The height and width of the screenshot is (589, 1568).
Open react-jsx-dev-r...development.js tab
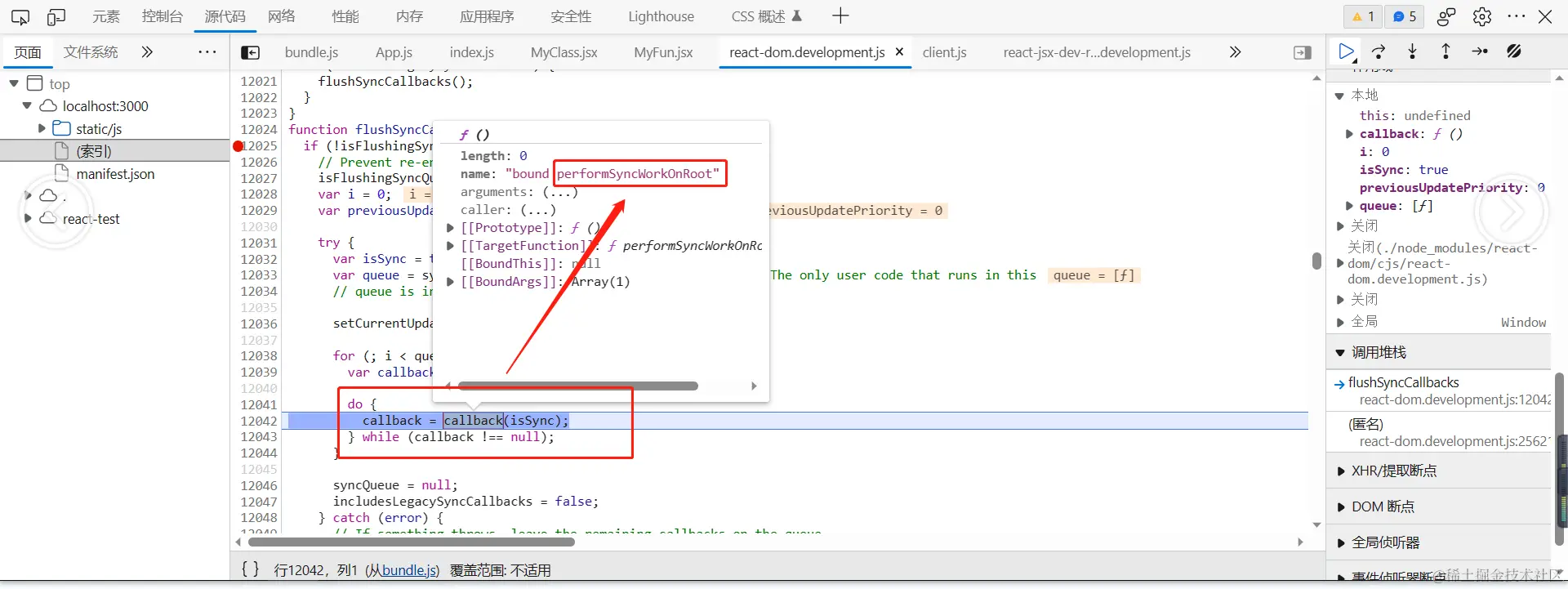pos(1097,52)
